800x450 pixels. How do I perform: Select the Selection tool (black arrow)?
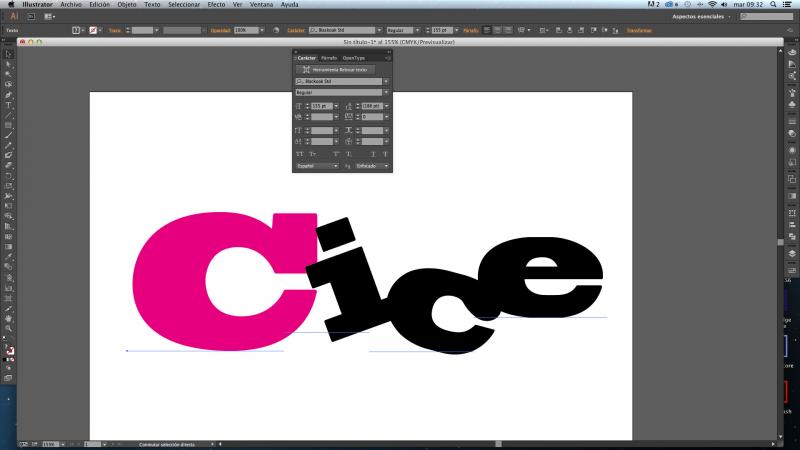coord(9,54)
